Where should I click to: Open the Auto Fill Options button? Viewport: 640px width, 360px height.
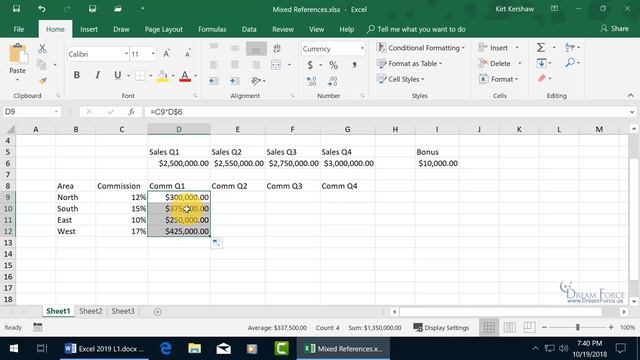(x=217, y=243)
